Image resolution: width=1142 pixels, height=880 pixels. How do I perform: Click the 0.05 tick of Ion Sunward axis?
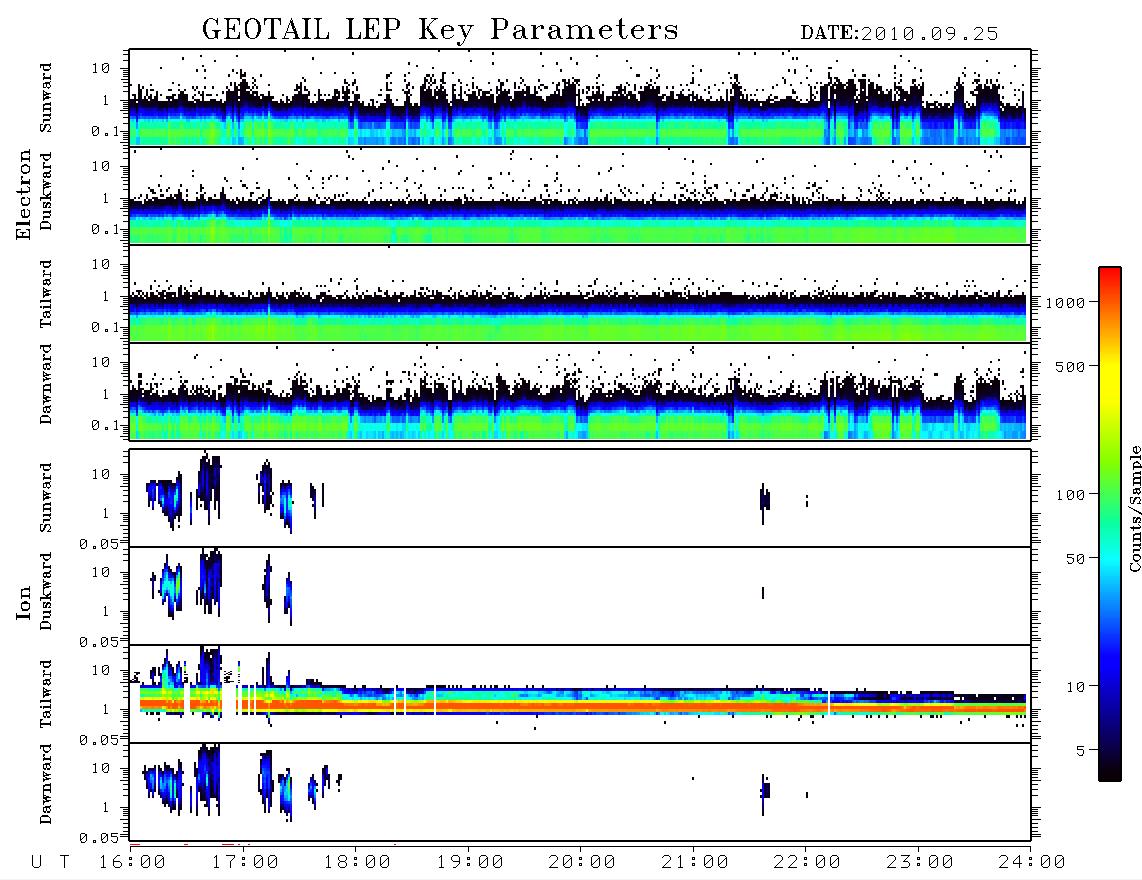[98, 543]
